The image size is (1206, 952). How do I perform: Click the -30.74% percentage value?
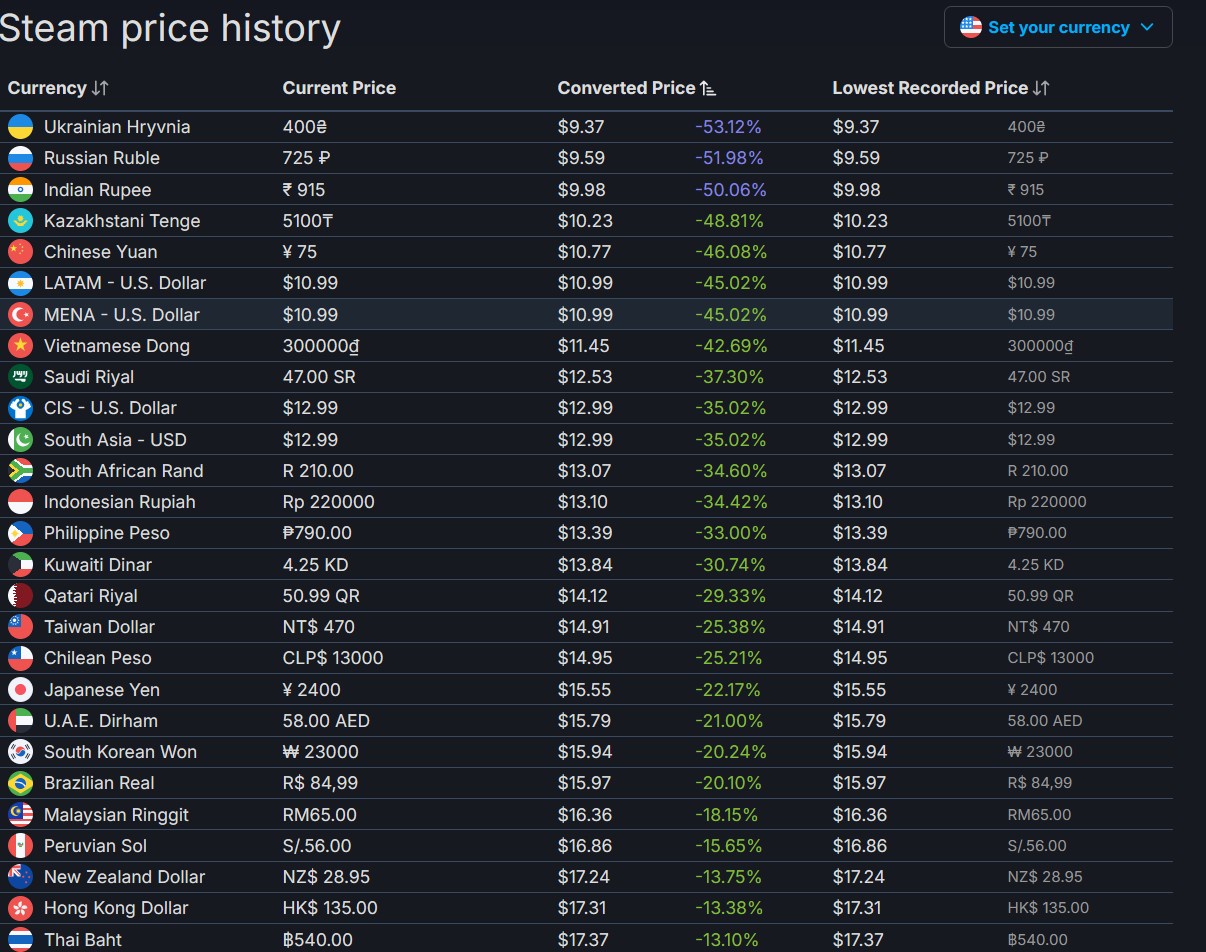click(x=730, y=565)
